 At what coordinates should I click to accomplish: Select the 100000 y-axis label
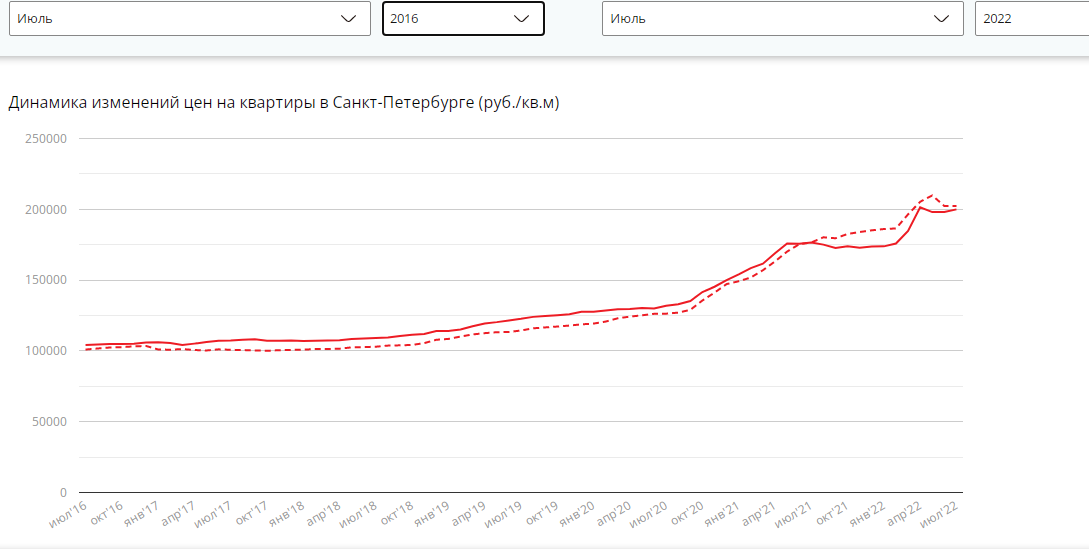tap(44, 351)
